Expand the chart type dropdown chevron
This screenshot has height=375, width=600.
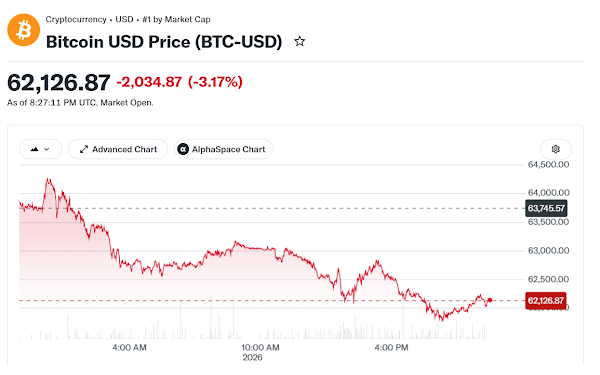click(x=47, y=149)
